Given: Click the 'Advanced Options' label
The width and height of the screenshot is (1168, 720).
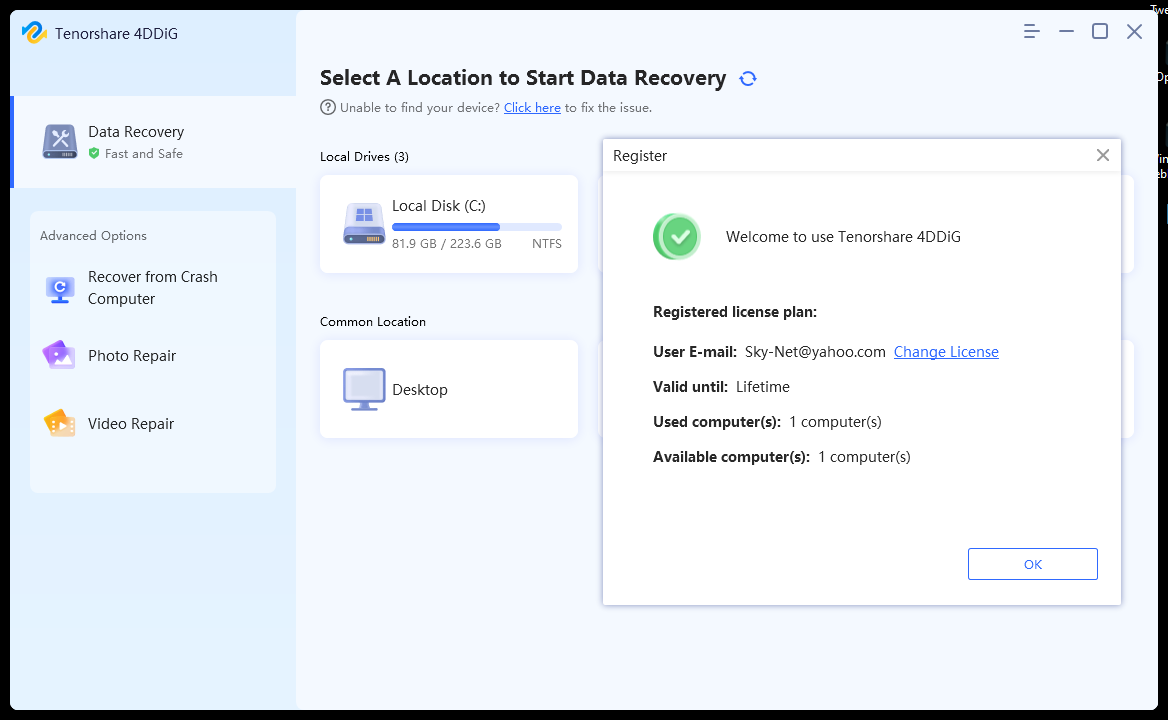Looking at the screenshot, I should click(x=93, y=235).
